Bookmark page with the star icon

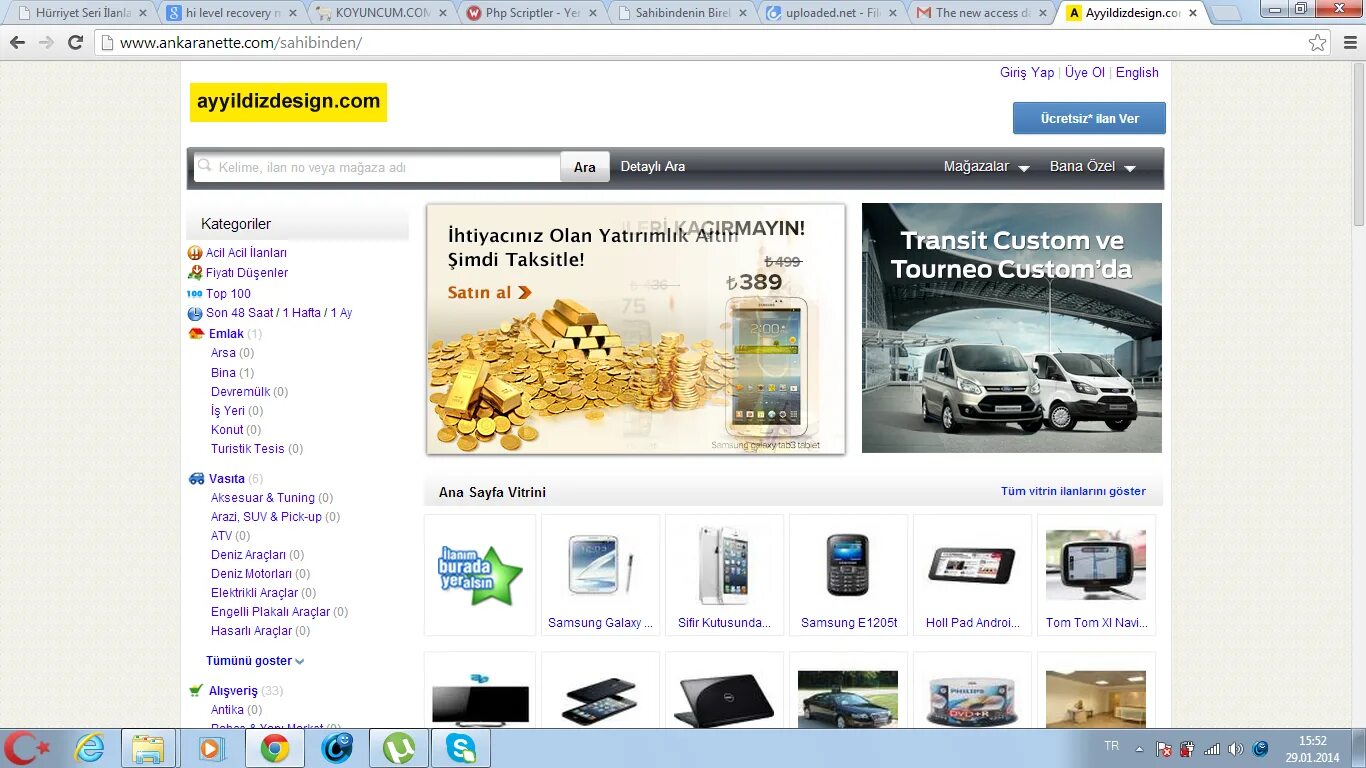click(x=1318, y=43)
